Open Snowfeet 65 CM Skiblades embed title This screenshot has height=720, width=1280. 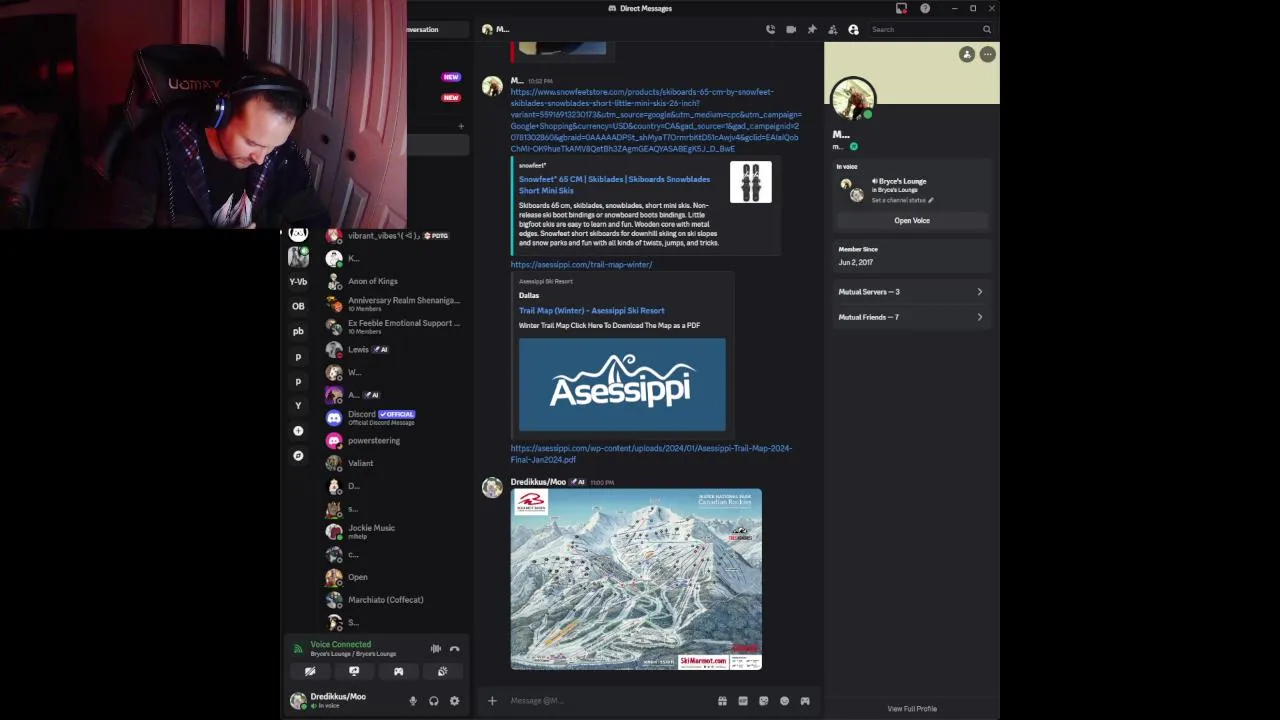pos(614,185)
